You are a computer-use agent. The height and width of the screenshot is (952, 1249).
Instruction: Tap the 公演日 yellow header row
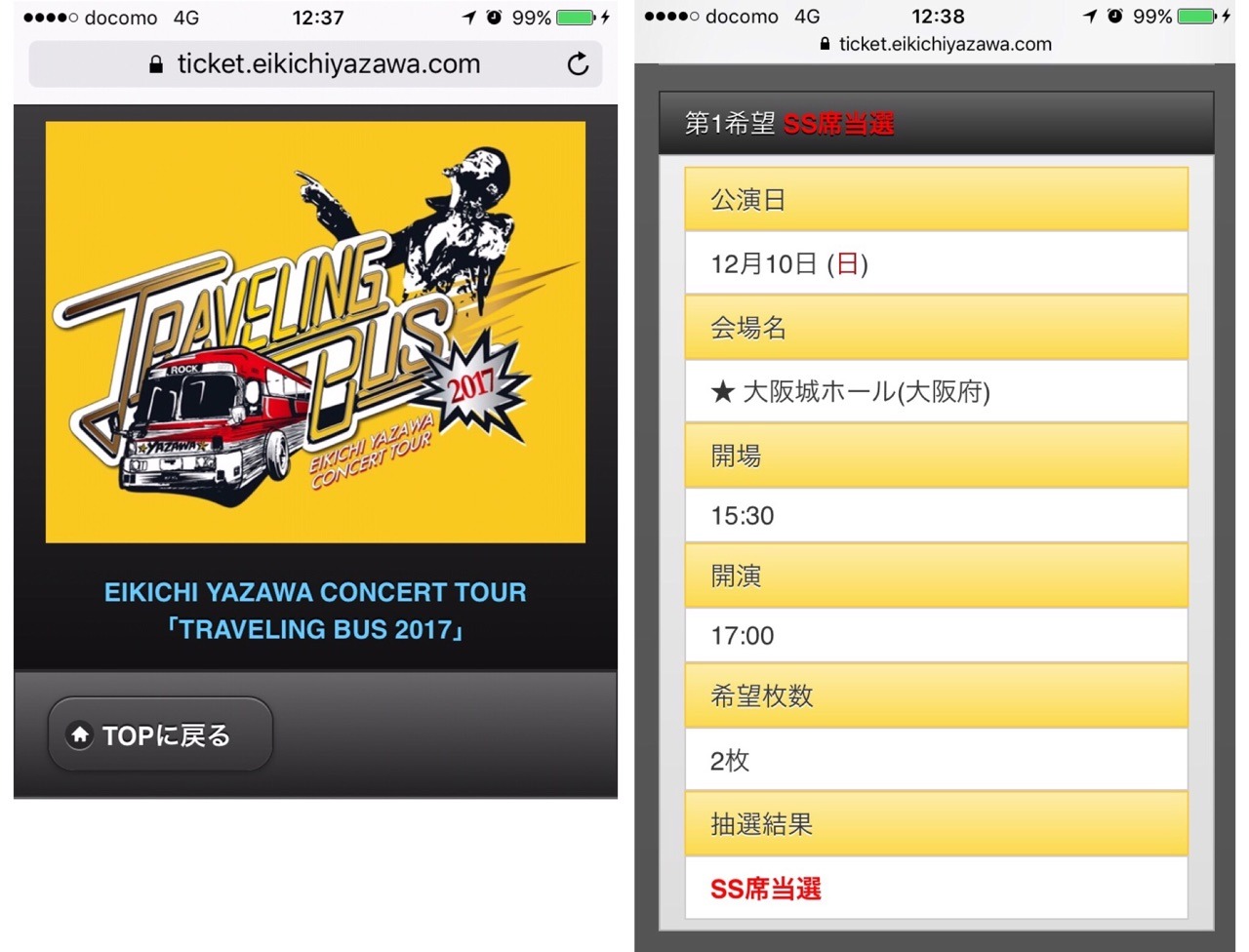pos(936,199)
